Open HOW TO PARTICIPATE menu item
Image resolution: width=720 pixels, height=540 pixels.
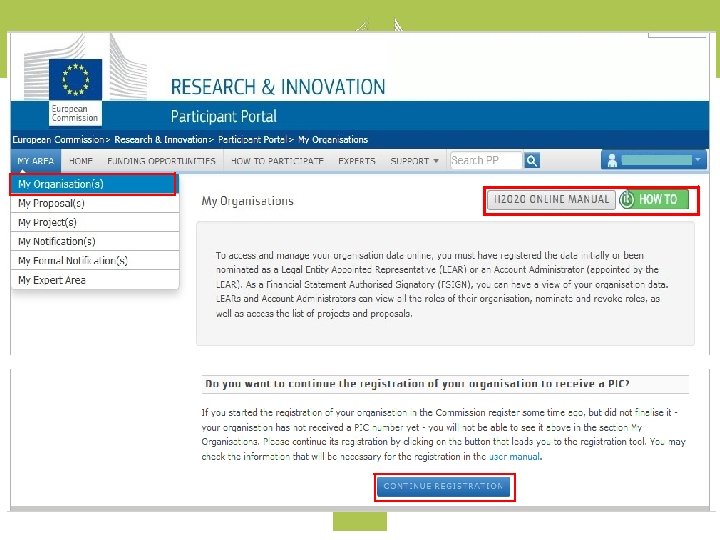(x=277, y=161)
